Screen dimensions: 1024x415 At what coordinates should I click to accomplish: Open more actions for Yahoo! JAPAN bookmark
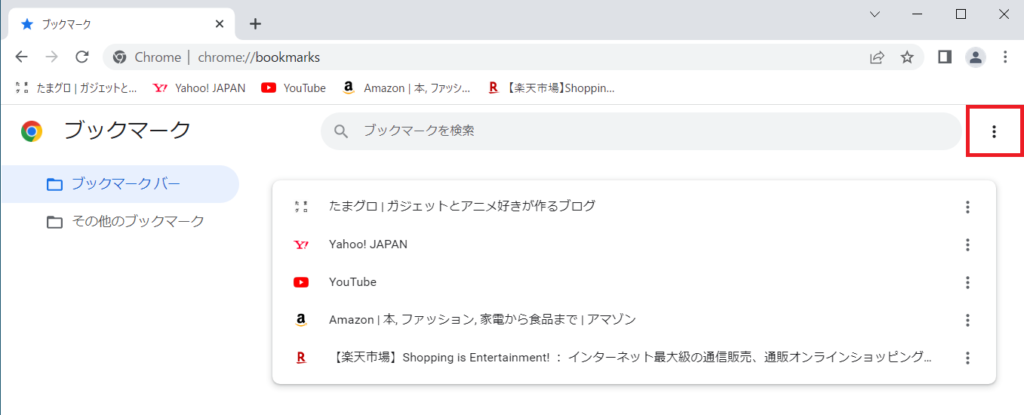click(967, 244)
